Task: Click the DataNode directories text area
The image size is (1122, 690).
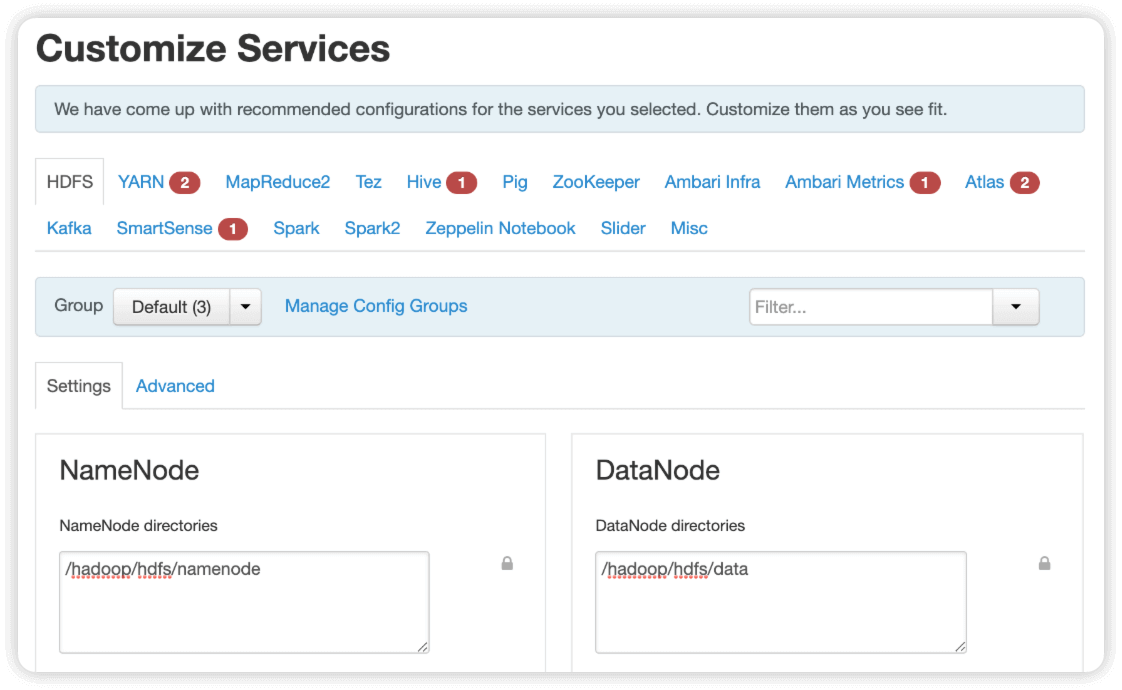Action: [x=781, y=602]
